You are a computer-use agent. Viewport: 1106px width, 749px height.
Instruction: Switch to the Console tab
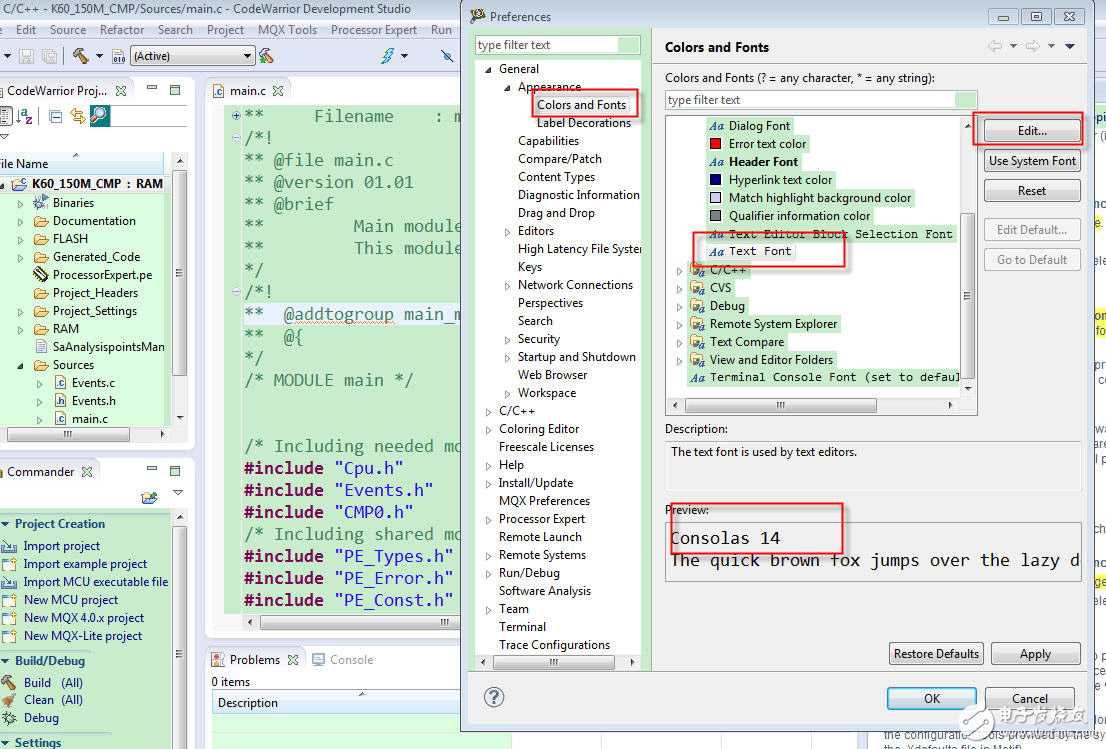coord(344,659)
